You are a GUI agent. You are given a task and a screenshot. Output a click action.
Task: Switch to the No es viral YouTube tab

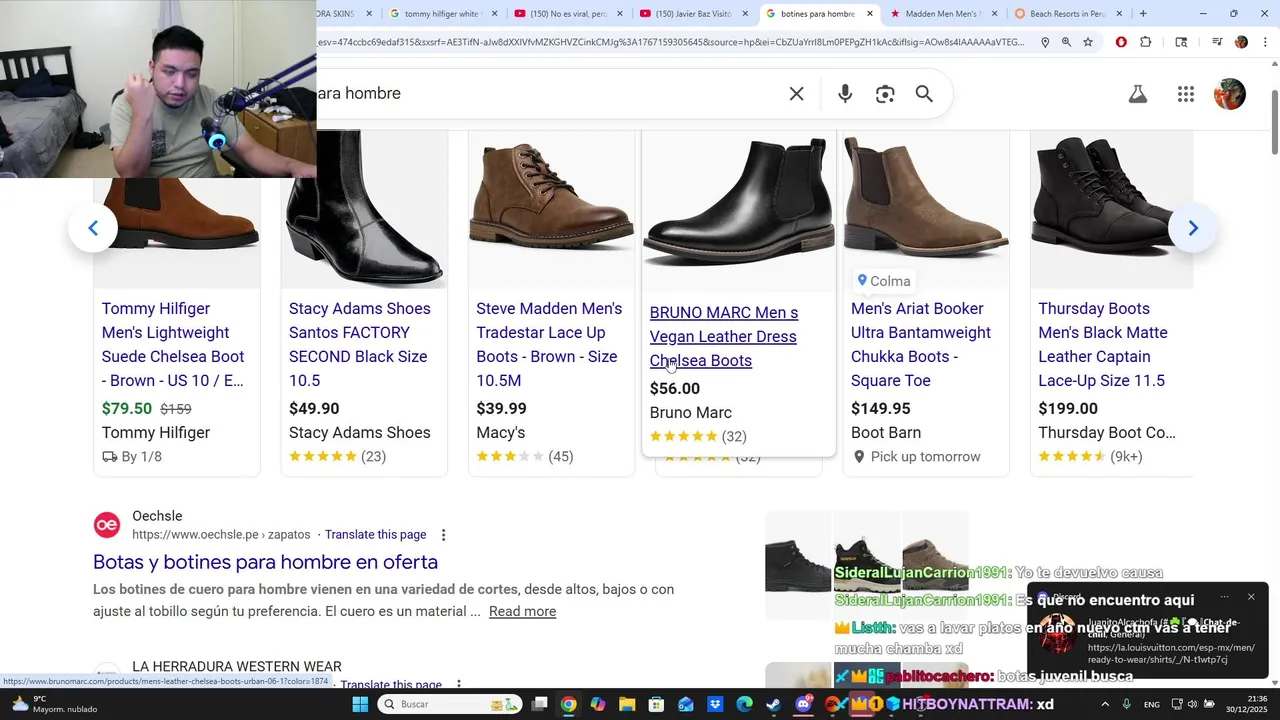(568, 14)
